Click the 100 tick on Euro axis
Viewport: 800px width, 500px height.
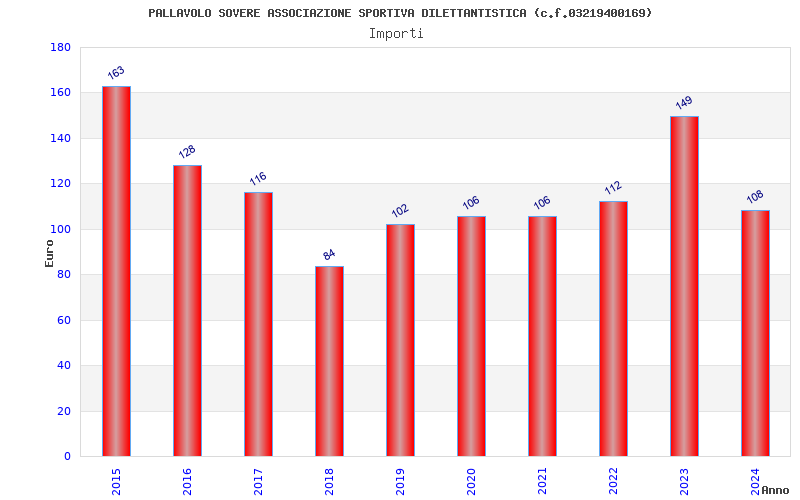[x=60, y=230]
